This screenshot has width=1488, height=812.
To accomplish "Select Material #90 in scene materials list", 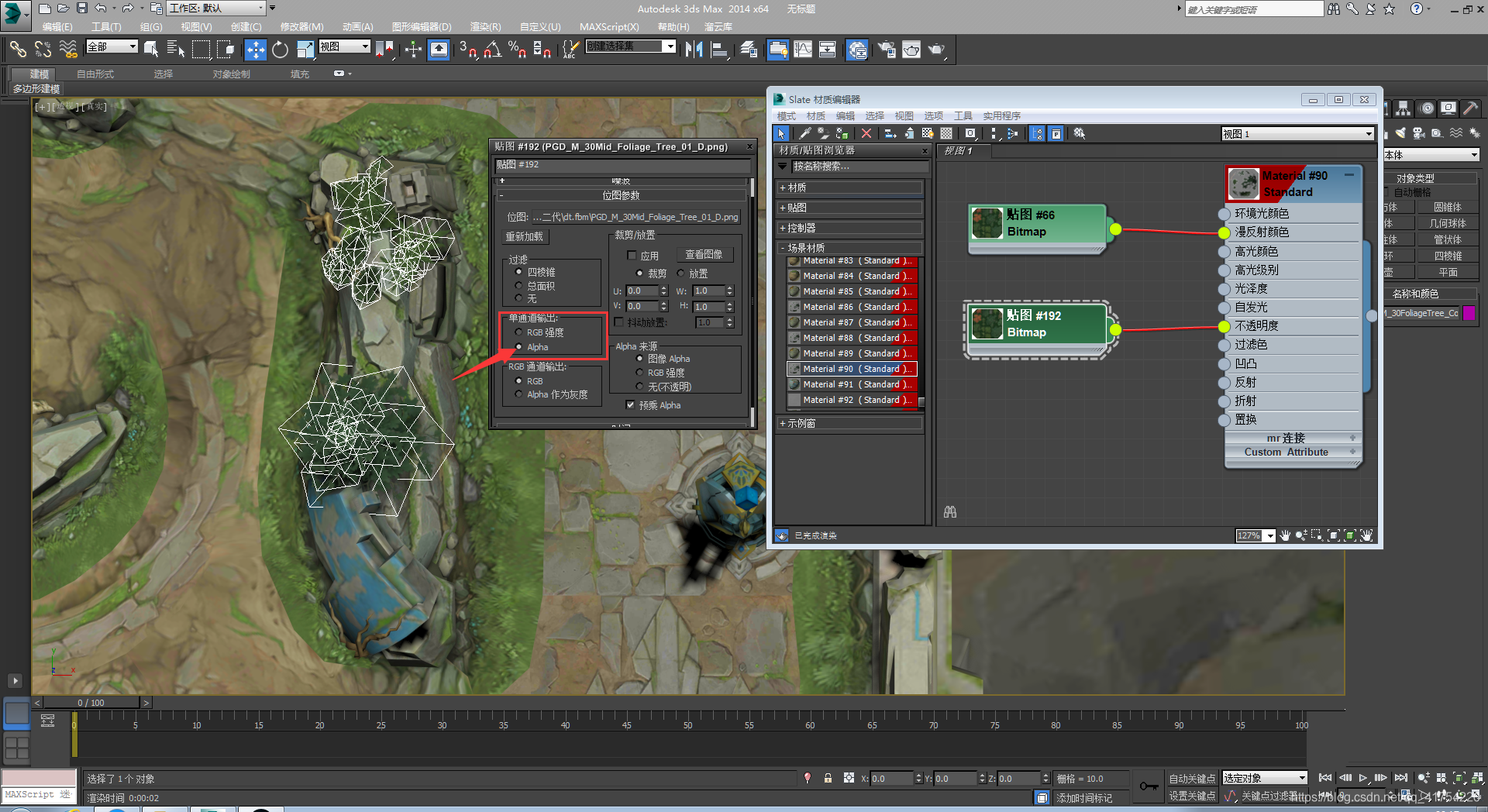I will click(851, 369).
